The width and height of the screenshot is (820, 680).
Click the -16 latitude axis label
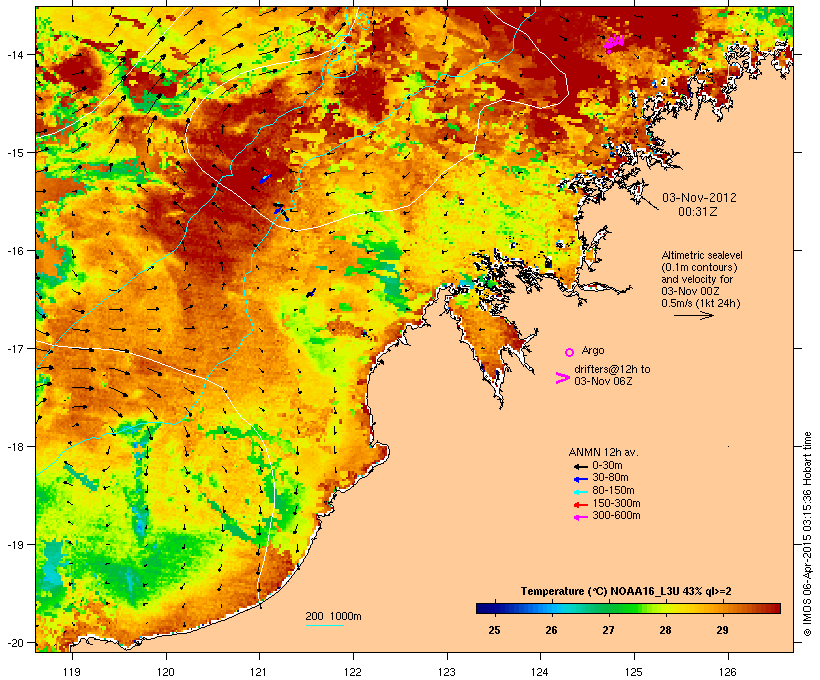coord(14,251)
